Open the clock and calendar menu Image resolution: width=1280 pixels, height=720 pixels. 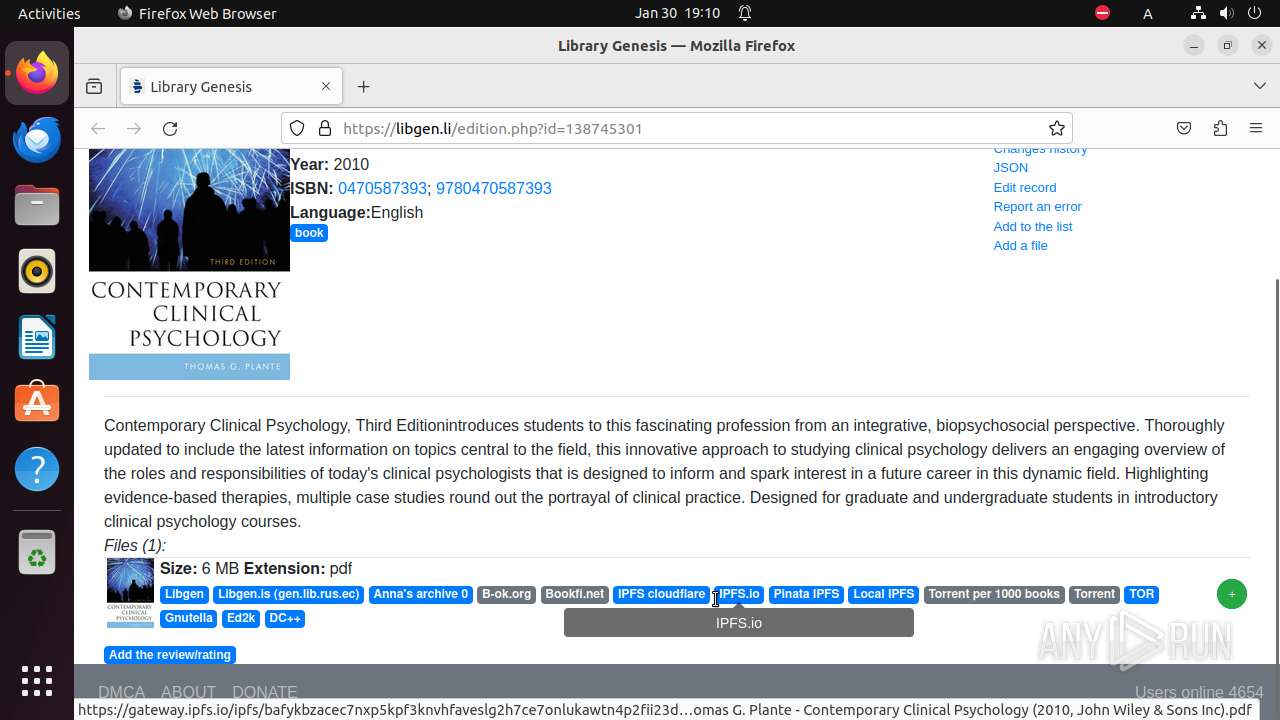click(677, 13)
